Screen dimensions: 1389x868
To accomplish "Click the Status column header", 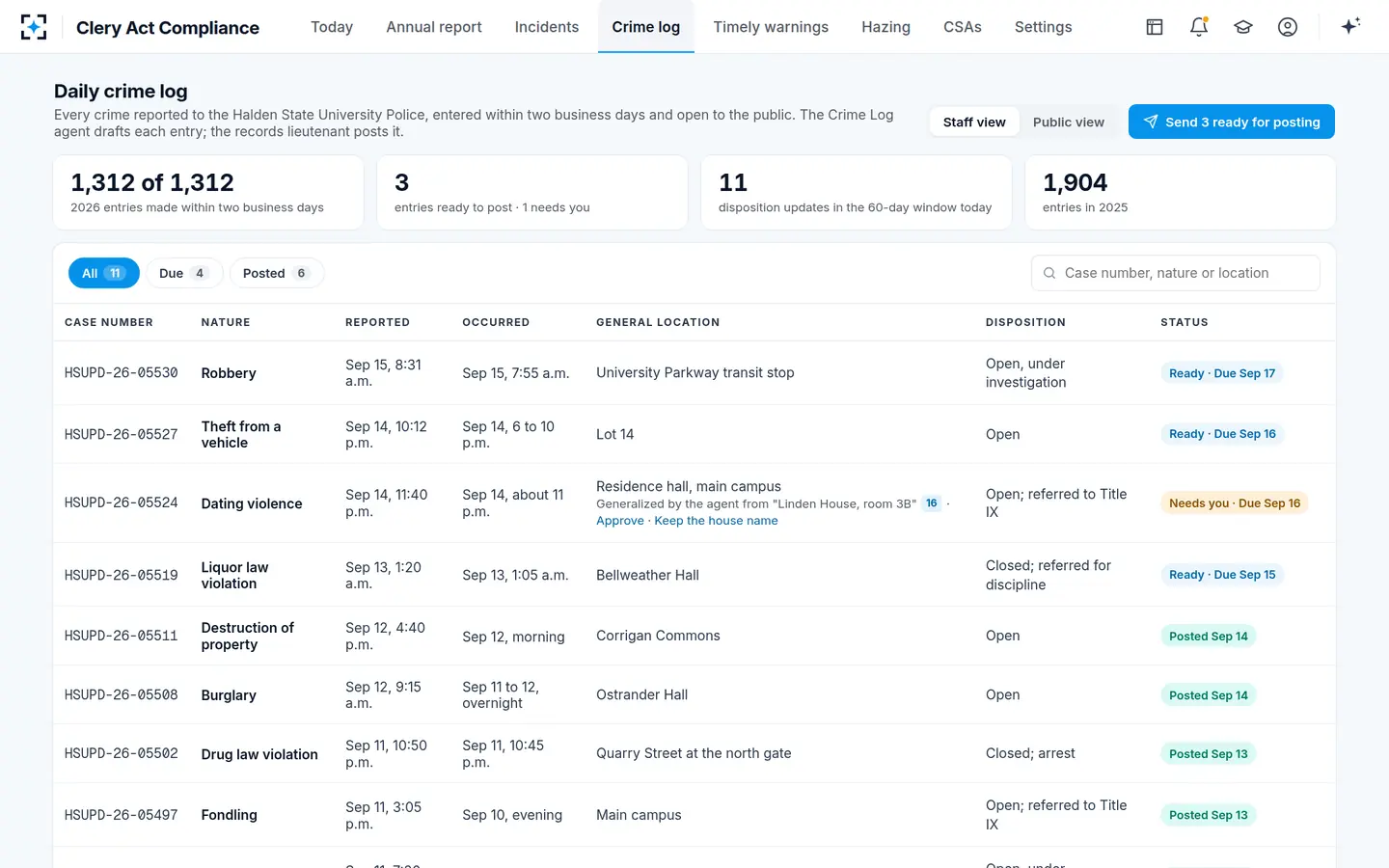I will (1185, 322).
